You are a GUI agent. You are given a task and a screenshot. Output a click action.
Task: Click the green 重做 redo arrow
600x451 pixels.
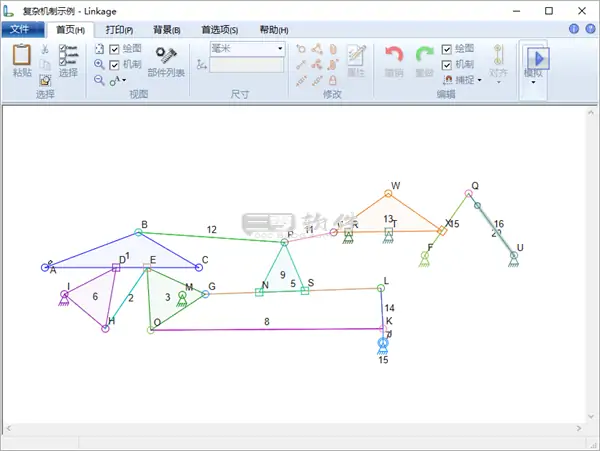424,54
